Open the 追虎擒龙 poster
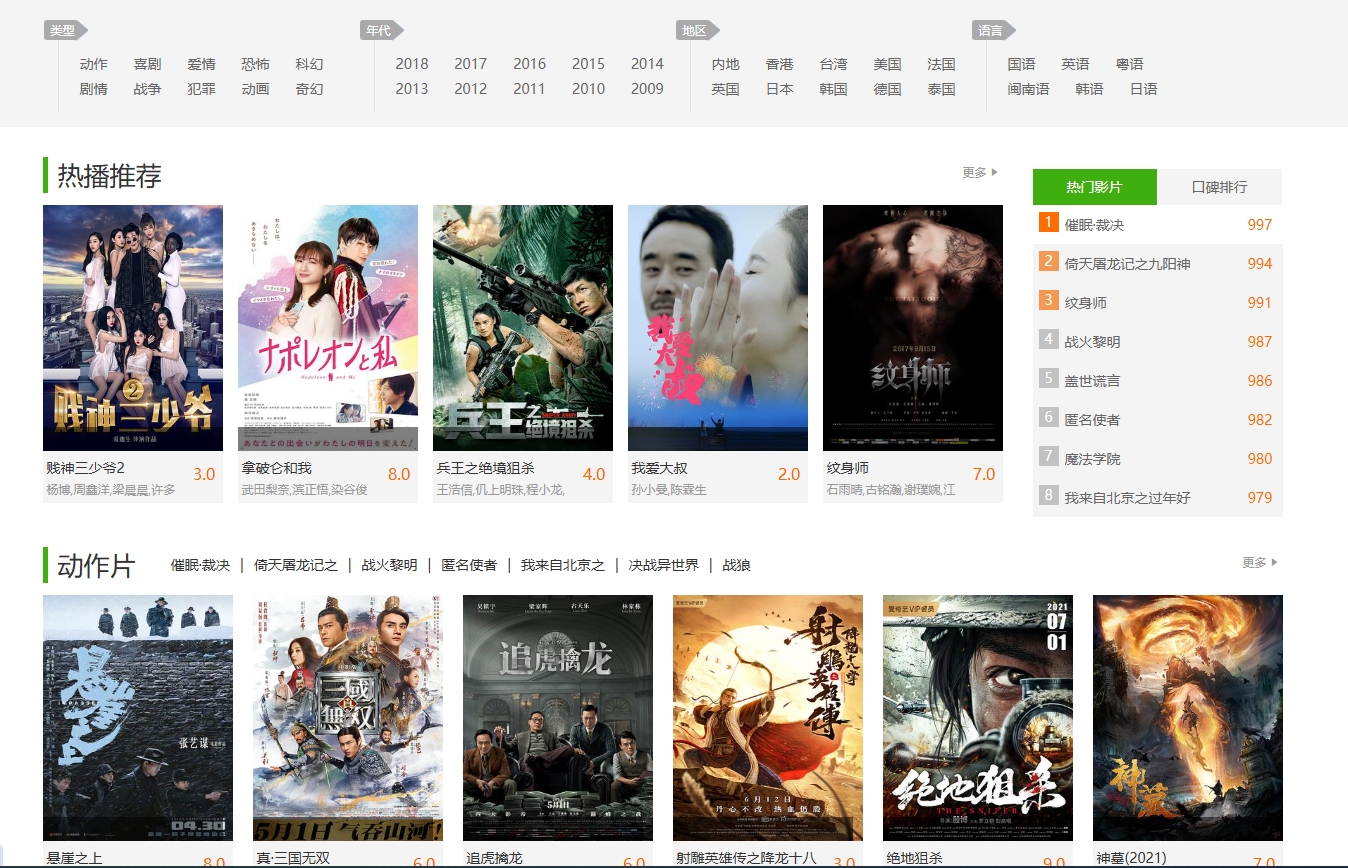Viewport: 1348px width, 868px height. pos(558,718)
